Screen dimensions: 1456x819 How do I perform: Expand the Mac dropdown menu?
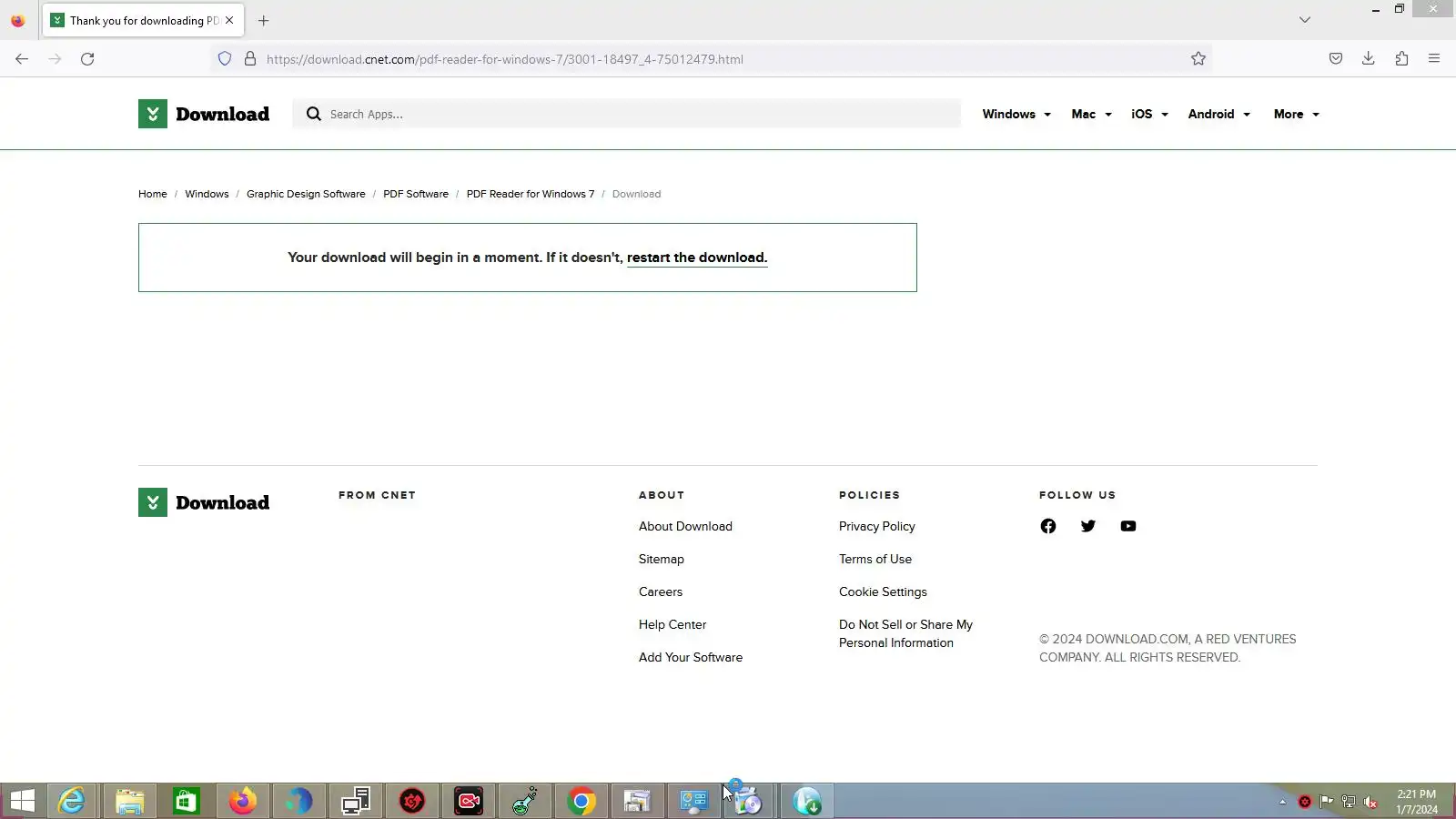pyautogui.click(x=1091, y=114)
